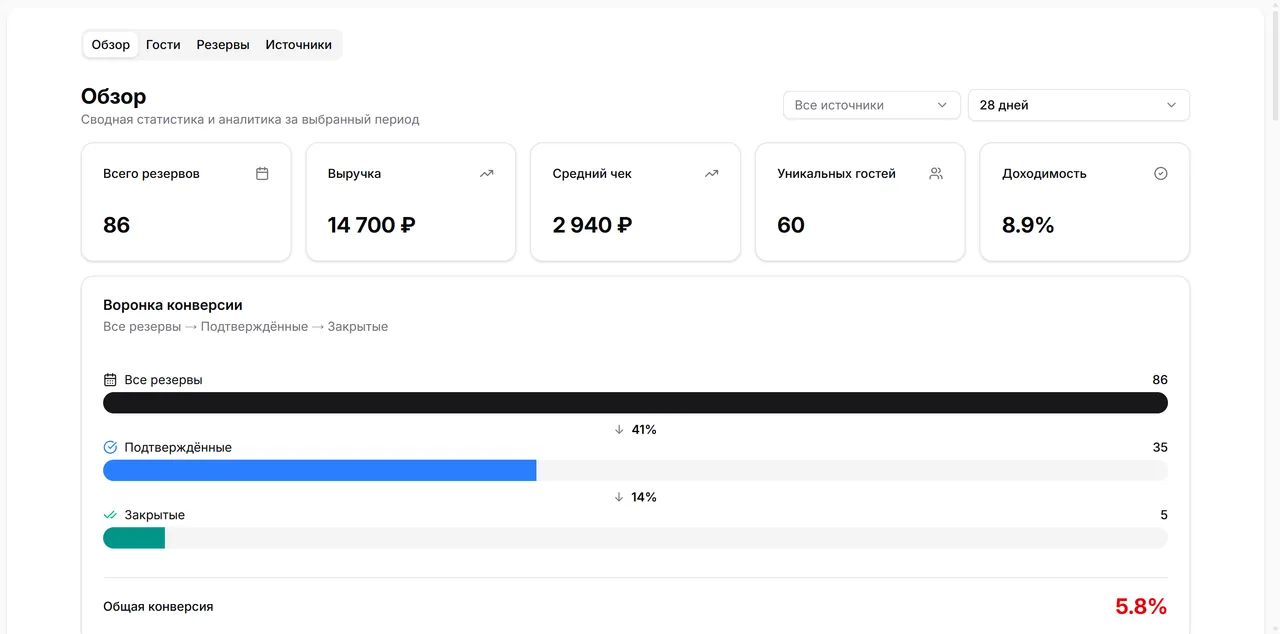Click down arrow icon next to 41%
The height and width of the screenshot is (634, 1280).
(619, 429)
